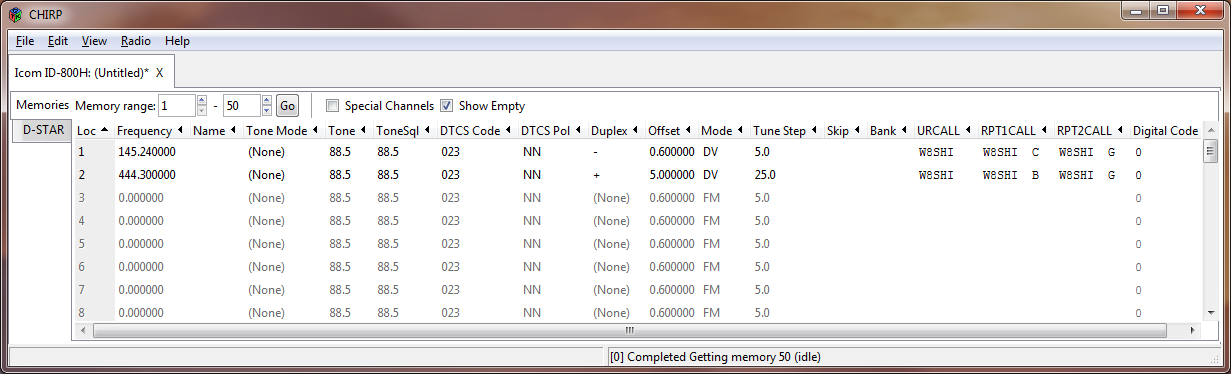Click the Mode column header
The height and width of the screenshot is (374, 1231).
724,130
